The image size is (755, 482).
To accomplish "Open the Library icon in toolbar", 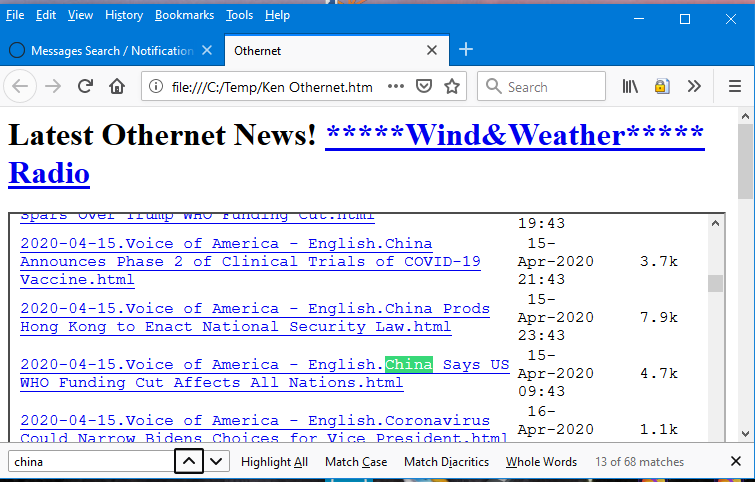I will click(x=630, y=87).
